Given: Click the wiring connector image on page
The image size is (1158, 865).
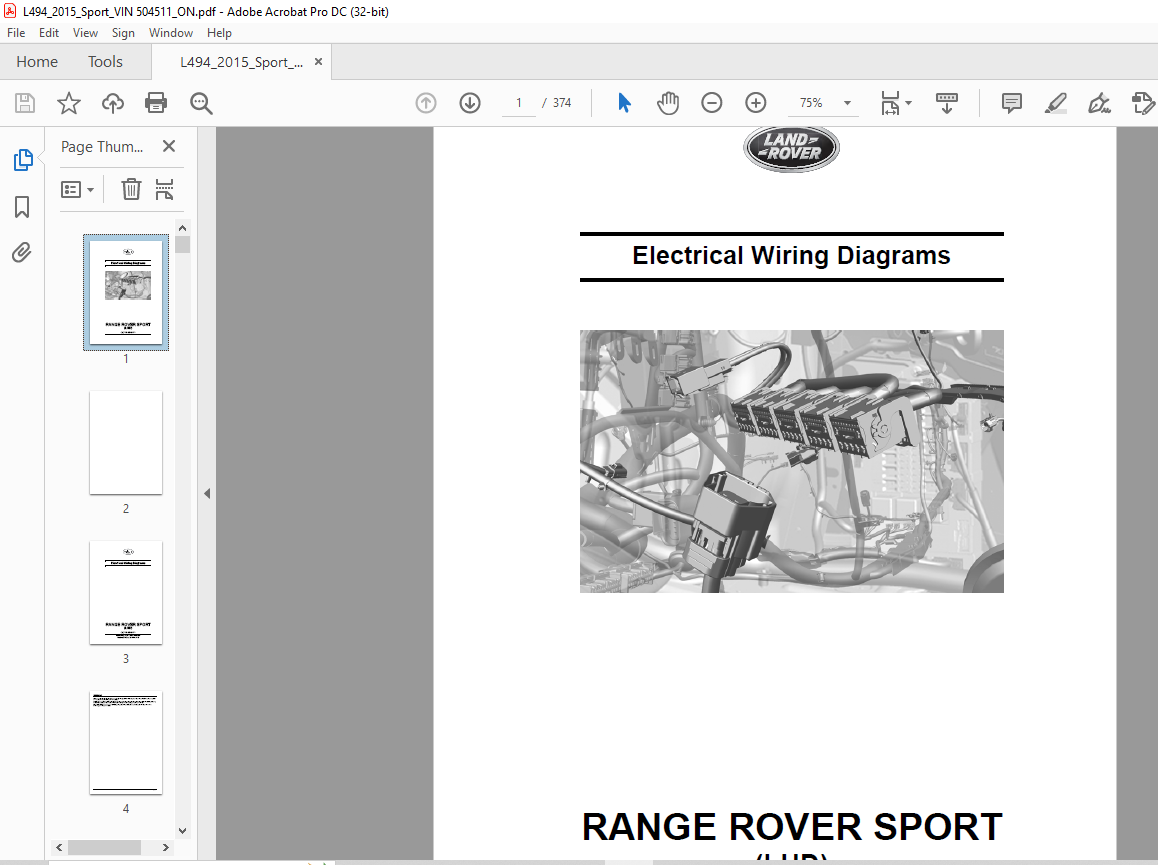Looking at the screenshot, I should [792, 461].
